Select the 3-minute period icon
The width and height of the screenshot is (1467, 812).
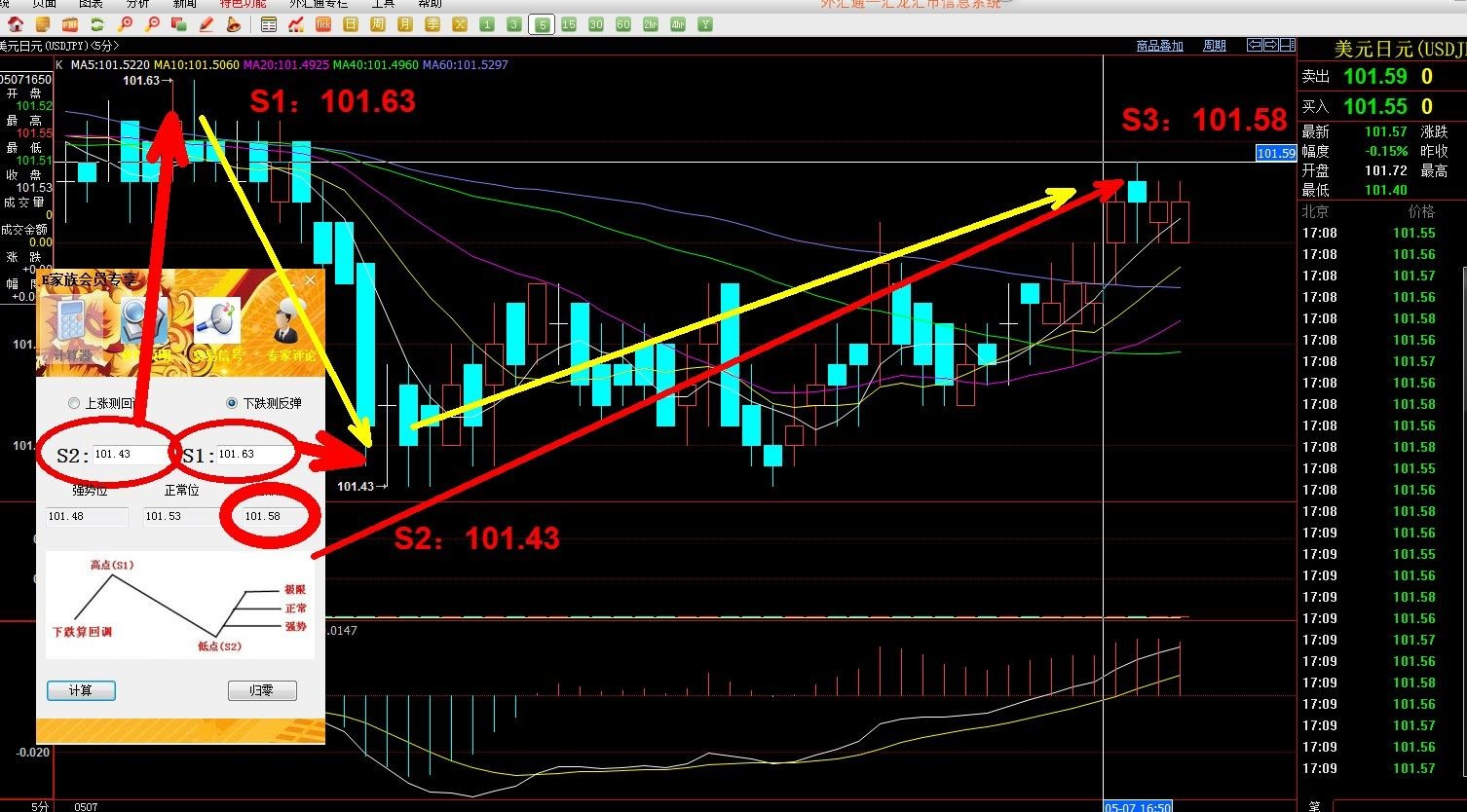(x=514, y=24)
